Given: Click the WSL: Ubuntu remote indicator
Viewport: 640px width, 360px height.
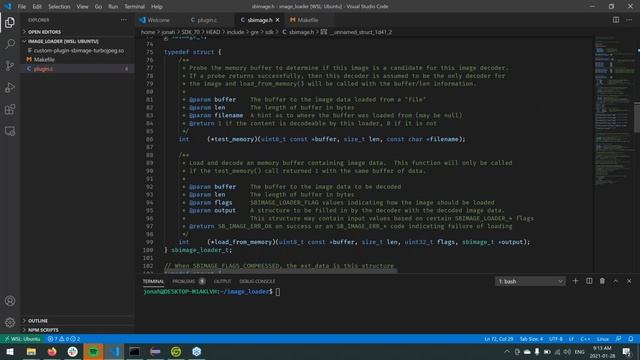Looking at the screenshot, I should (x=22, y=339).
